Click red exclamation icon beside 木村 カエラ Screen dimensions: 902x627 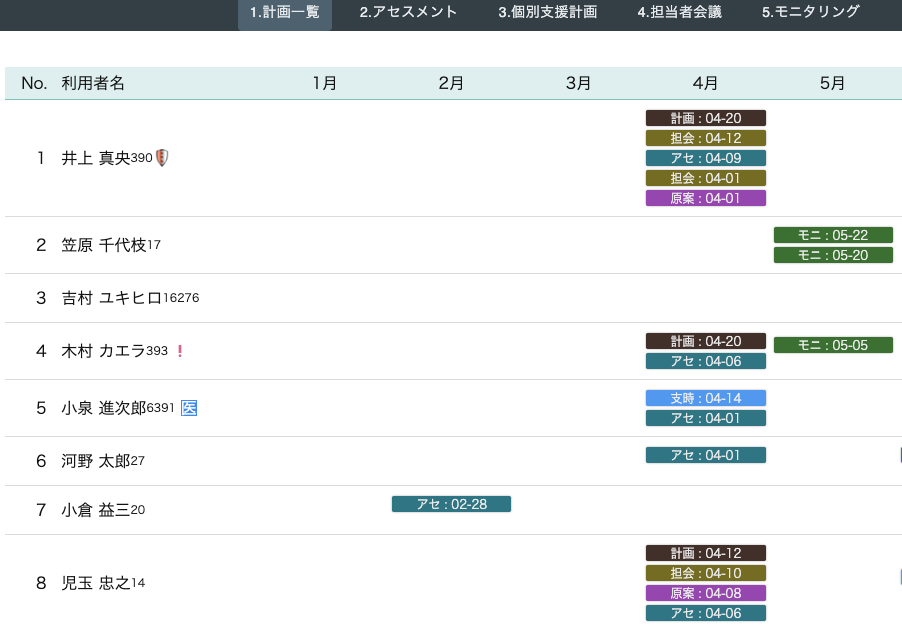pos(180,351)
